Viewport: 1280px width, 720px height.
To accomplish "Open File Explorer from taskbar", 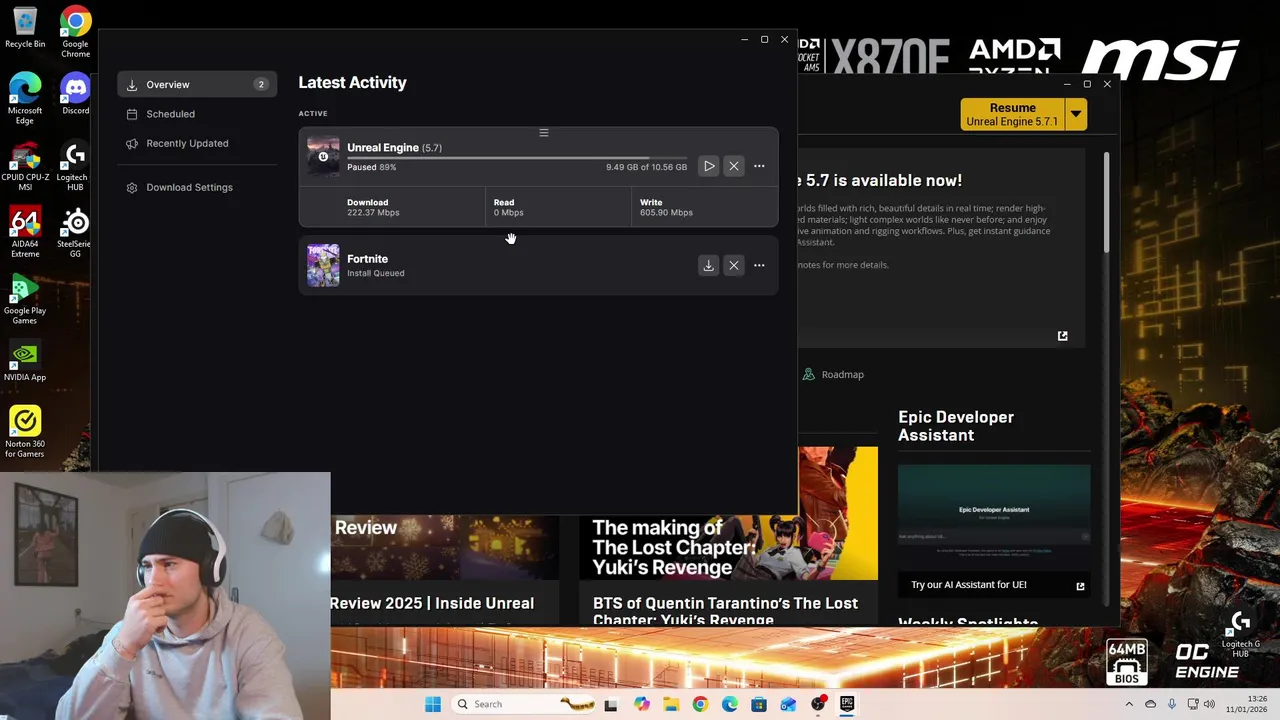I will pos(670,704).
